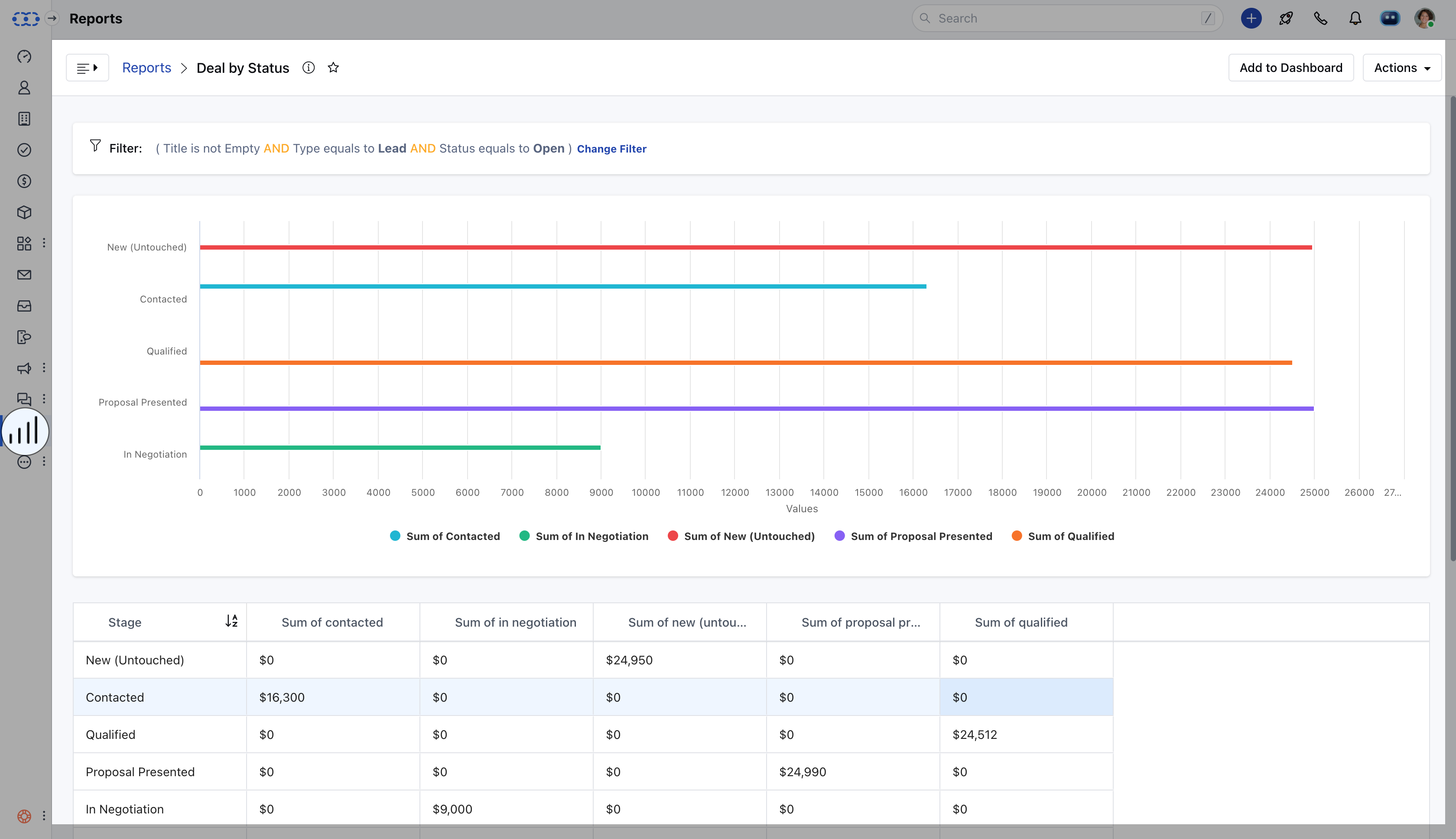Click the Search input field
Viewport: 1456px width, 839px height.
[x=1067, y=19]
